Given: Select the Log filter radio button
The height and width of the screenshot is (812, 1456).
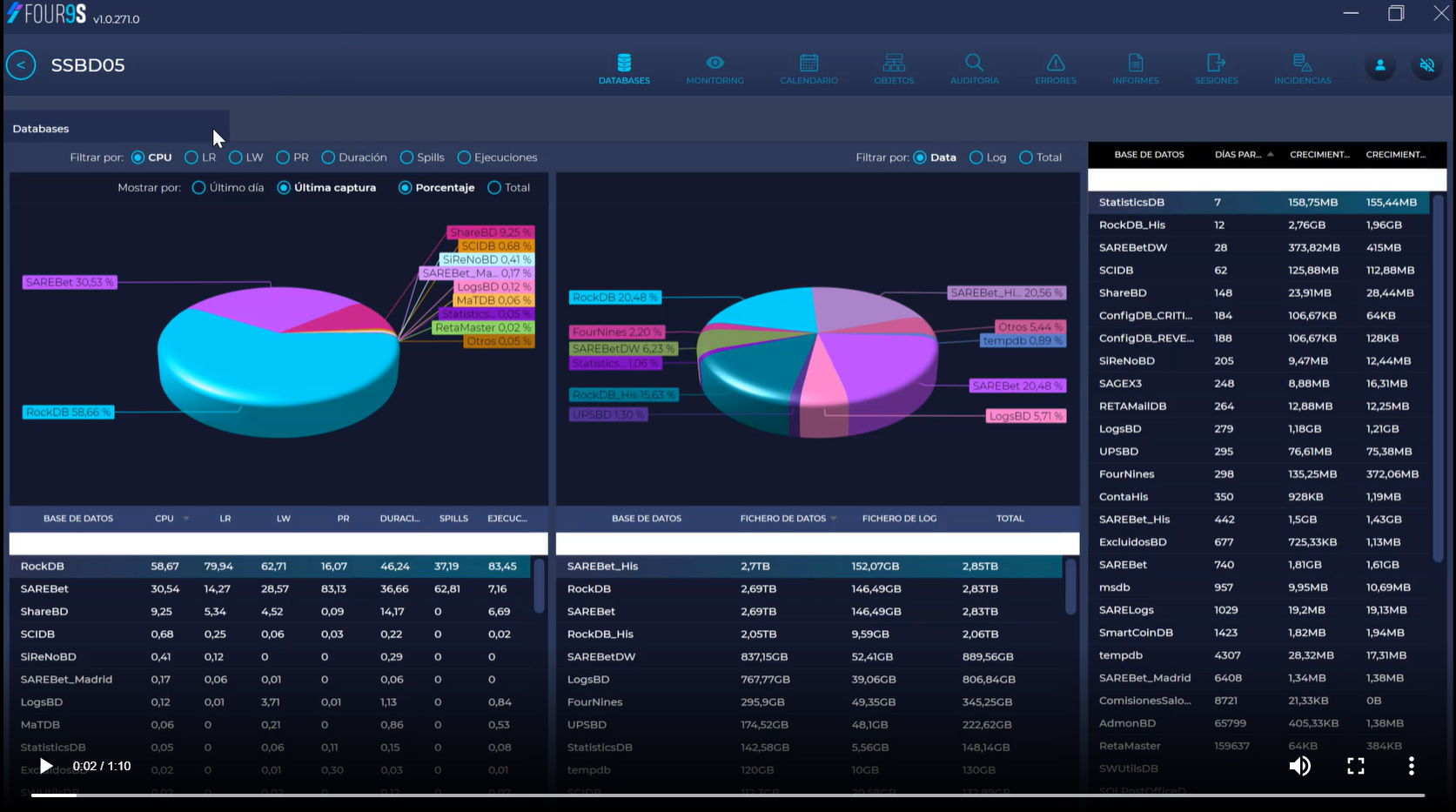Looking at the screenshot, I should tap(976, 158).
